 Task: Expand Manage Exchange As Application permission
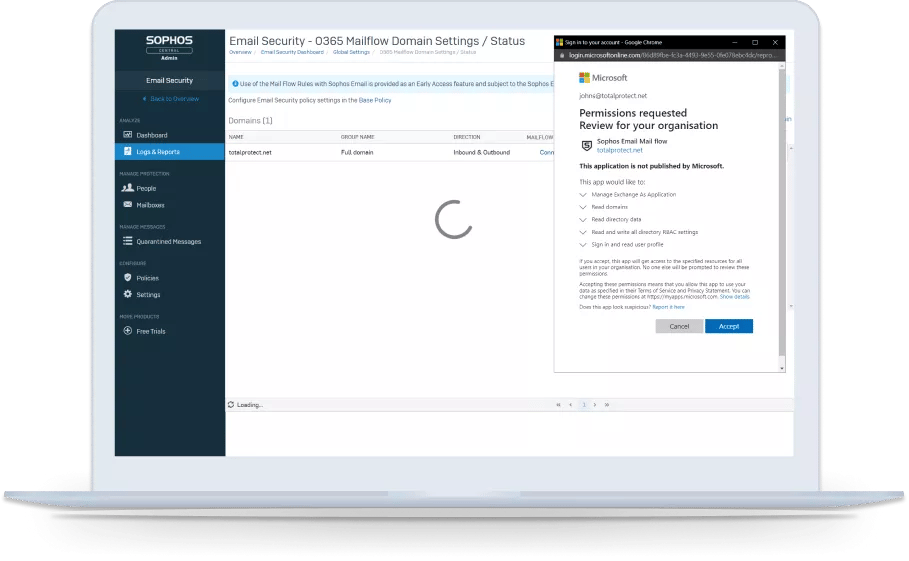(583, 195)
